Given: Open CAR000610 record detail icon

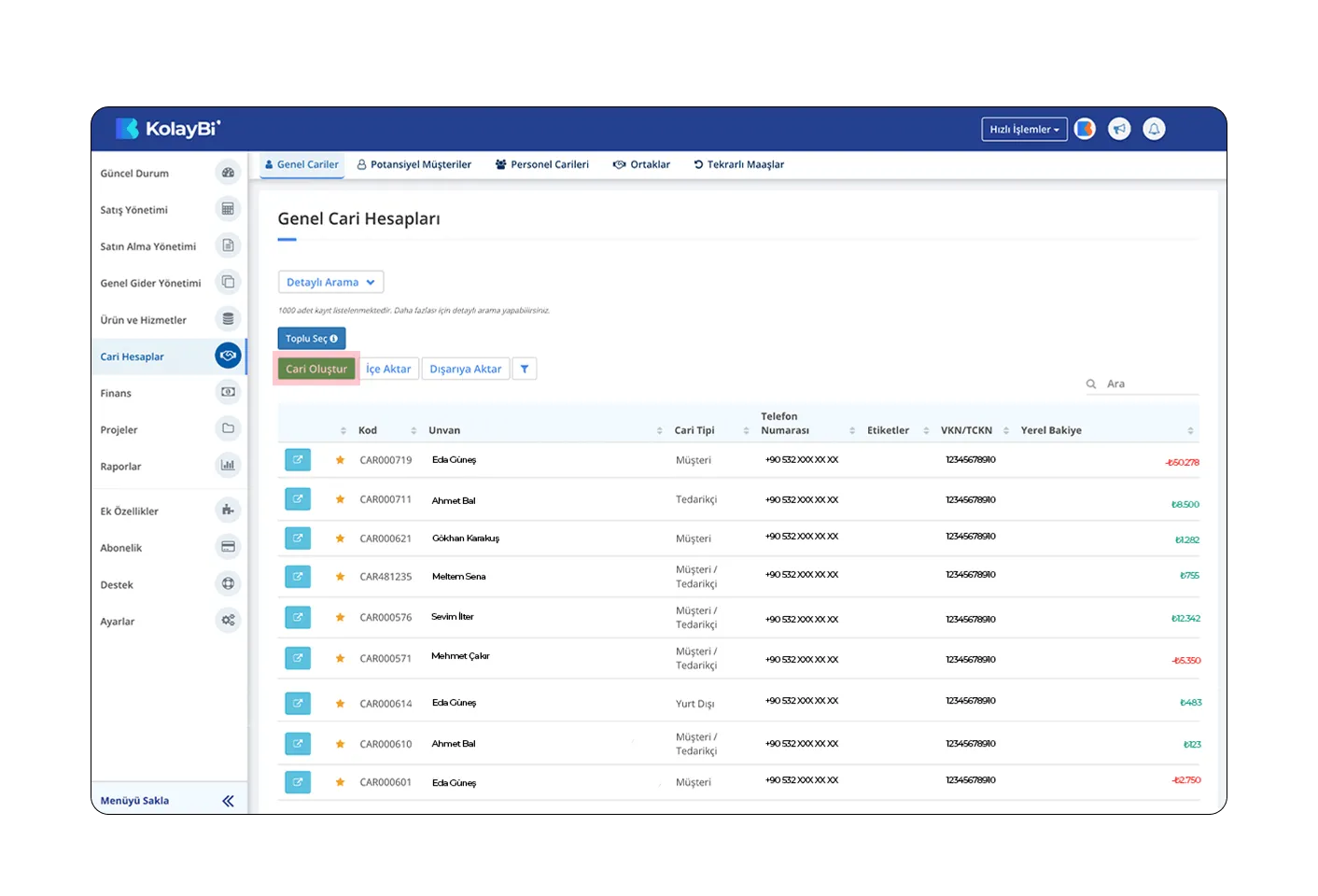Looking at the screenshot, I should [298, 744].
